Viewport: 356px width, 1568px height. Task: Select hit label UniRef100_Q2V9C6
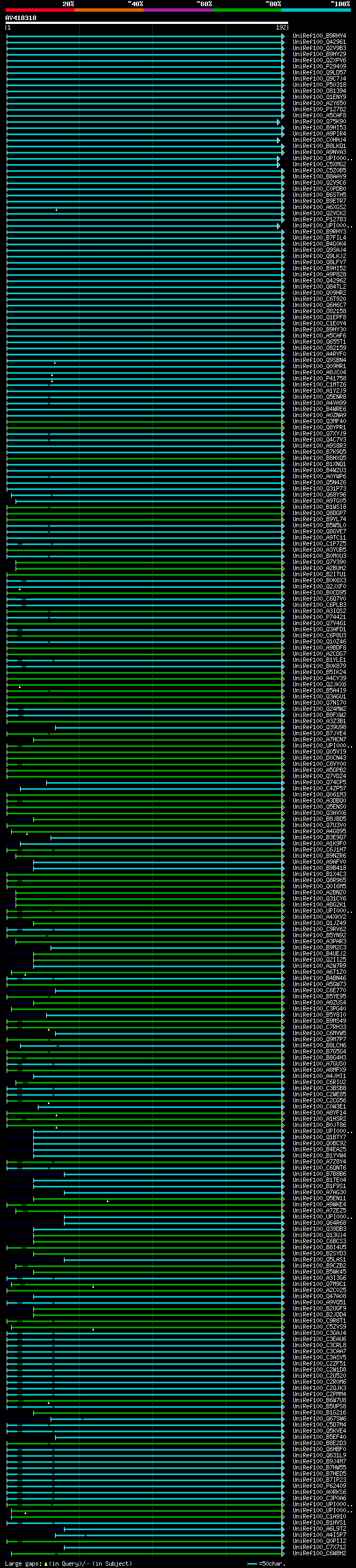tap(319, 182)
